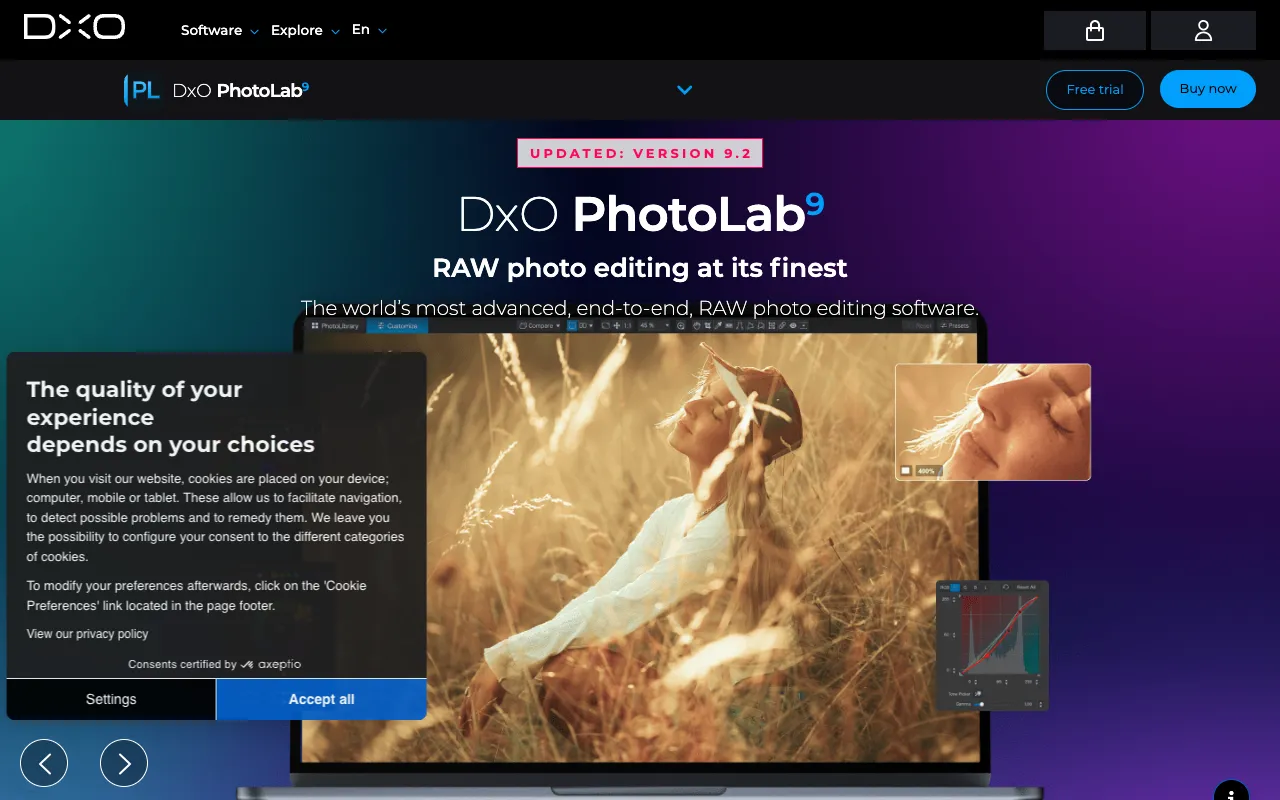Expand the 45% zoom level dropdown
The width and height of the screenshot is (1280, 800).
[x=667, y=325]
